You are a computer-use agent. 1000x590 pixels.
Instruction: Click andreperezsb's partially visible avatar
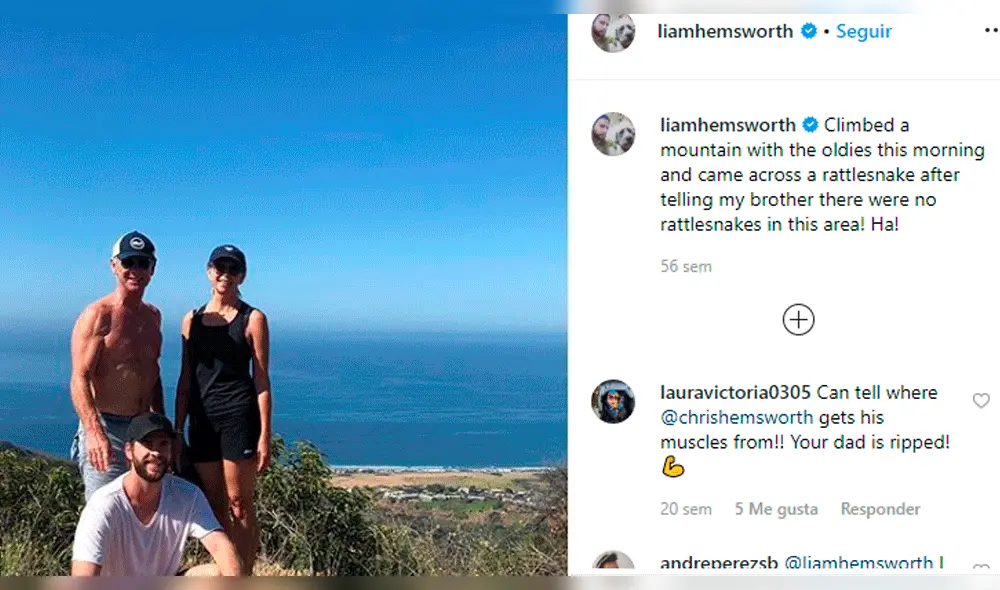coord(613,563)
